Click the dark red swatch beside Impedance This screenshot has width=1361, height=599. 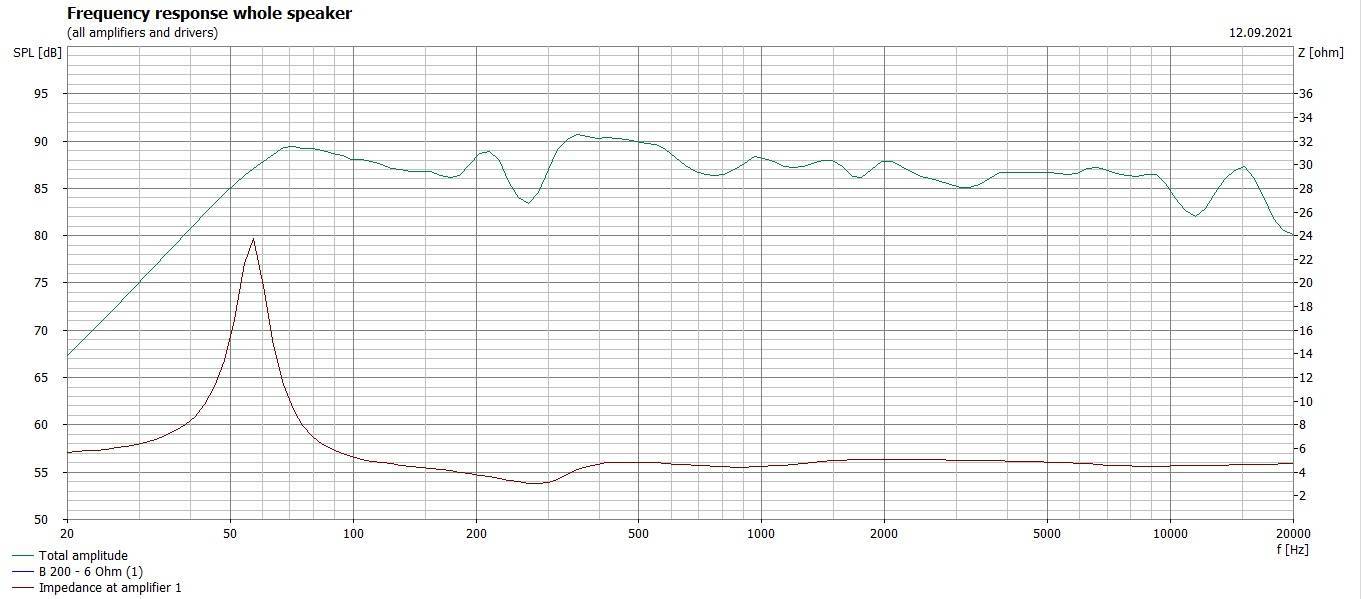(23, 588)
